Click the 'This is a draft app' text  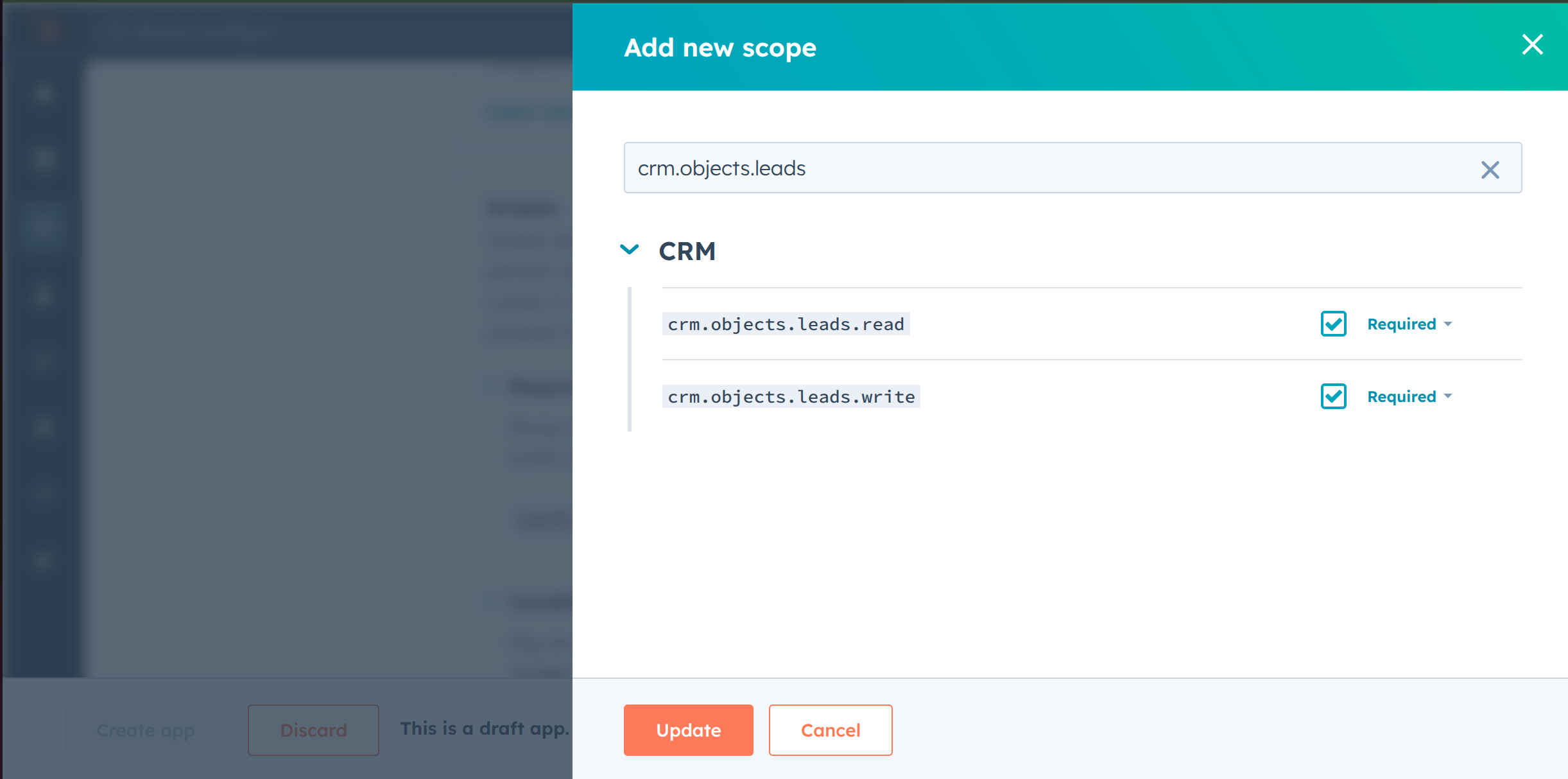[485, 729]
